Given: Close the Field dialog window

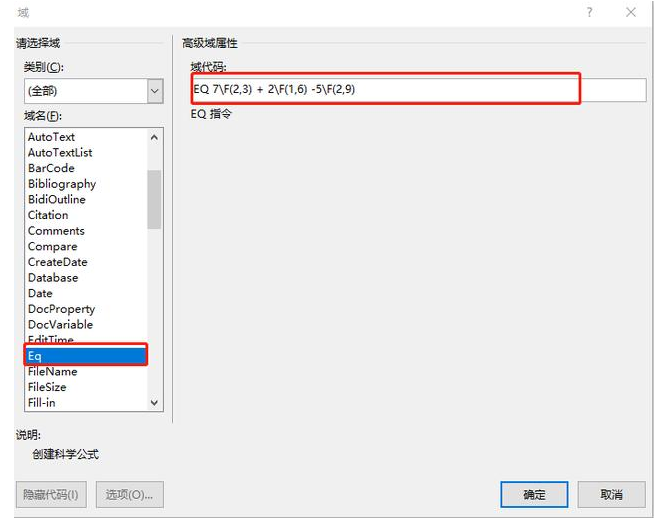Looking at the screenshot, I should (x=630, y=12).
